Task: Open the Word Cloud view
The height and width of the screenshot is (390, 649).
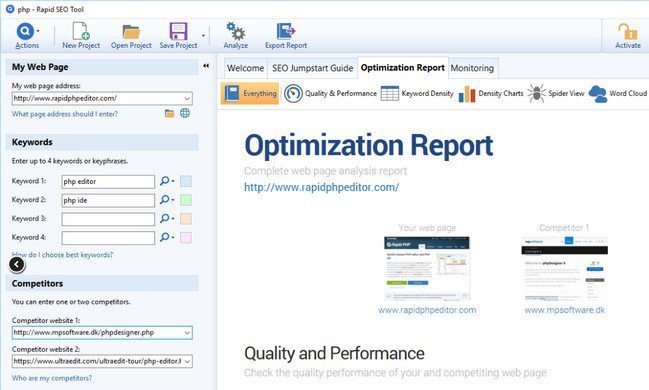Action: tap(618, 93)
